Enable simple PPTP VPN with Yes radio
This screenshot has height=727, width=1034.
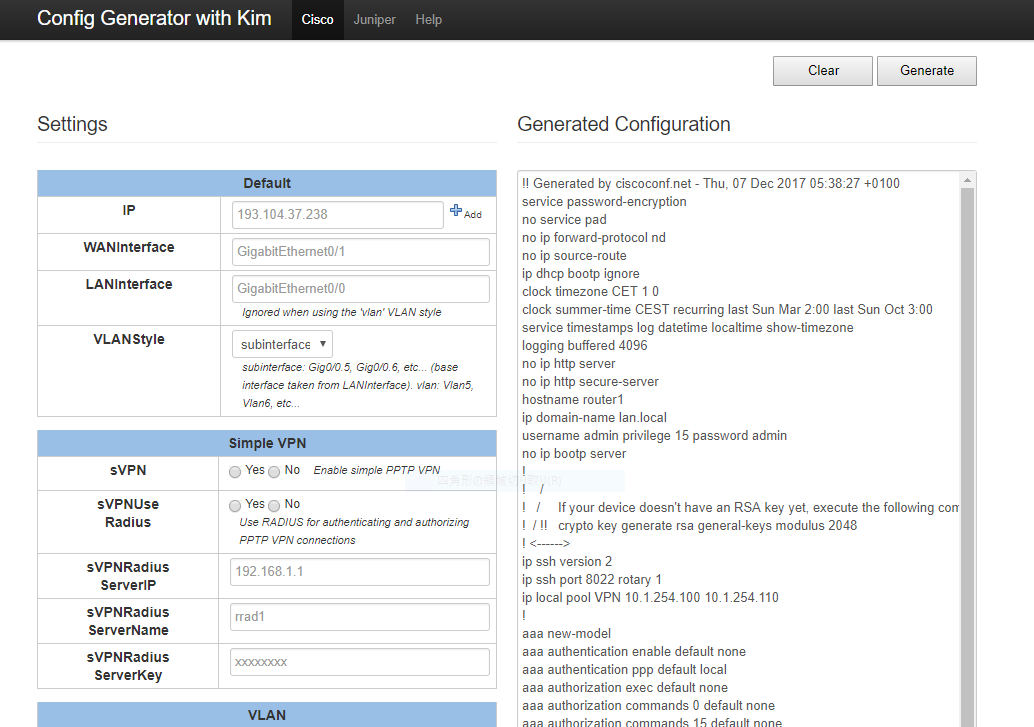pos(235,471)
